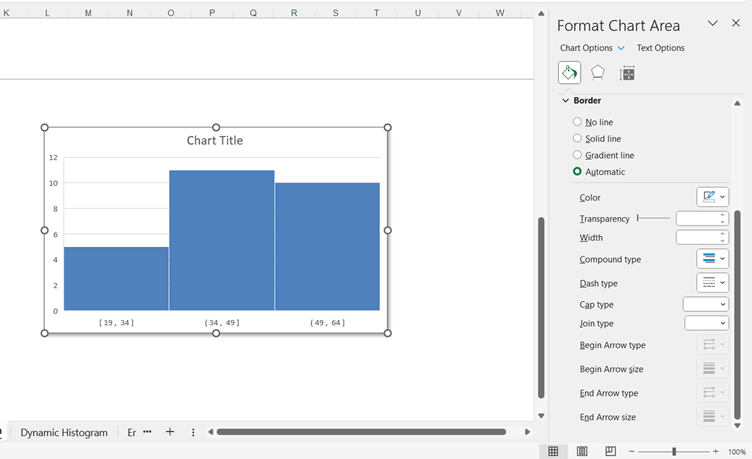Click the Chart Options dropdown button
This screenshot has height=459, width=752.
pyautogui.click(x=621, y=48)
